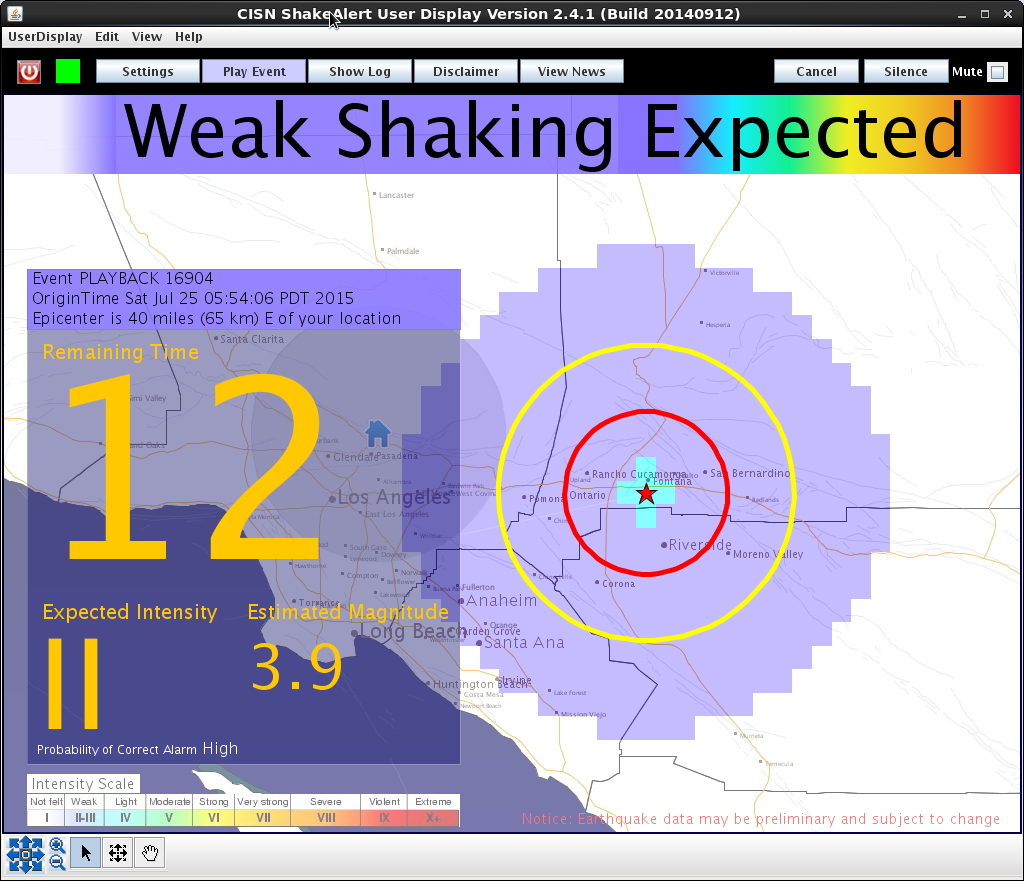Click the Java application icon in title bar
The height and width of the screenshot is (881, 1024).
point(15,13)
